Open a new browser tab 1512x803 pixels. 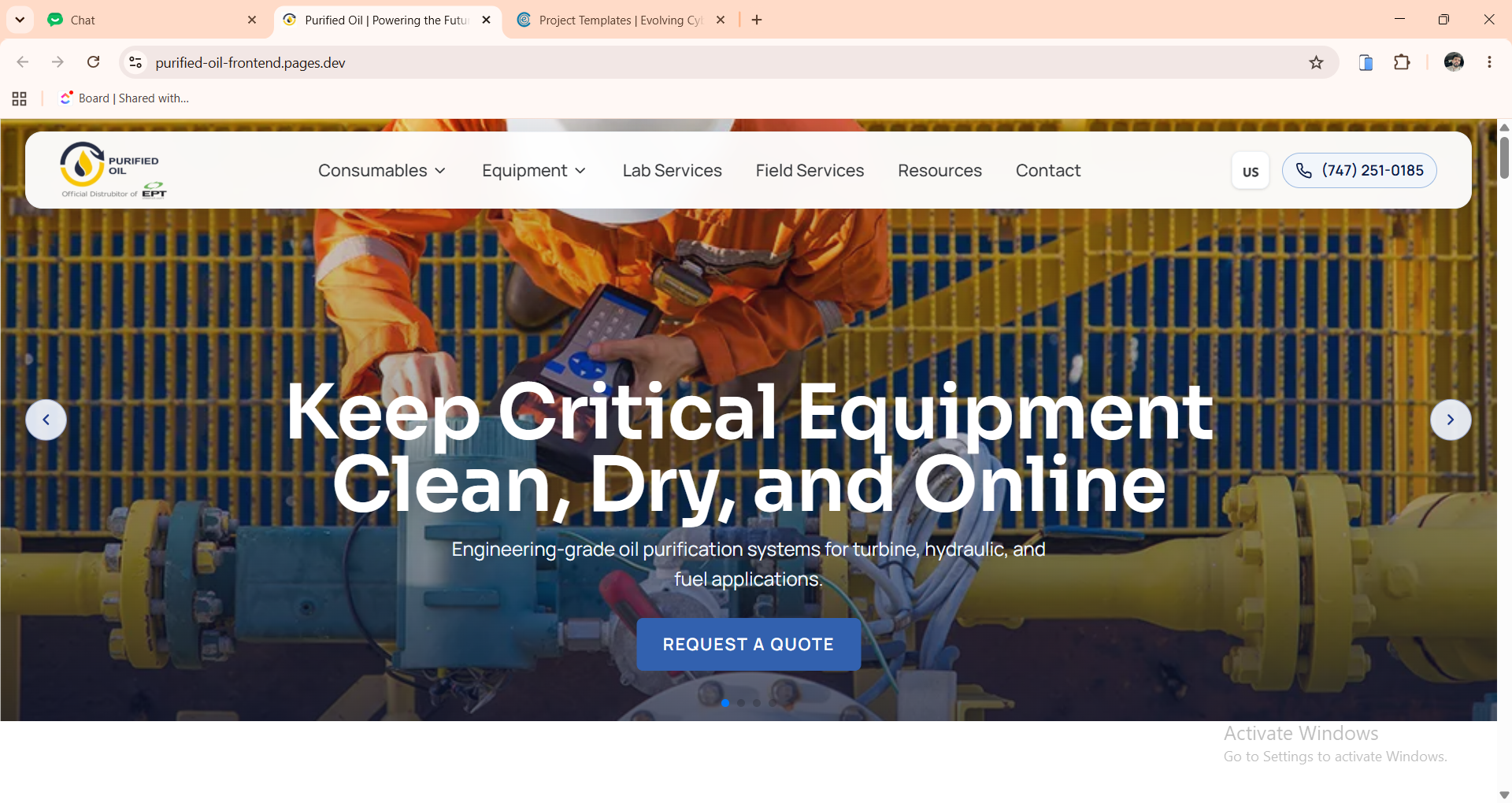pyautogui.click(x=757, y=20)
